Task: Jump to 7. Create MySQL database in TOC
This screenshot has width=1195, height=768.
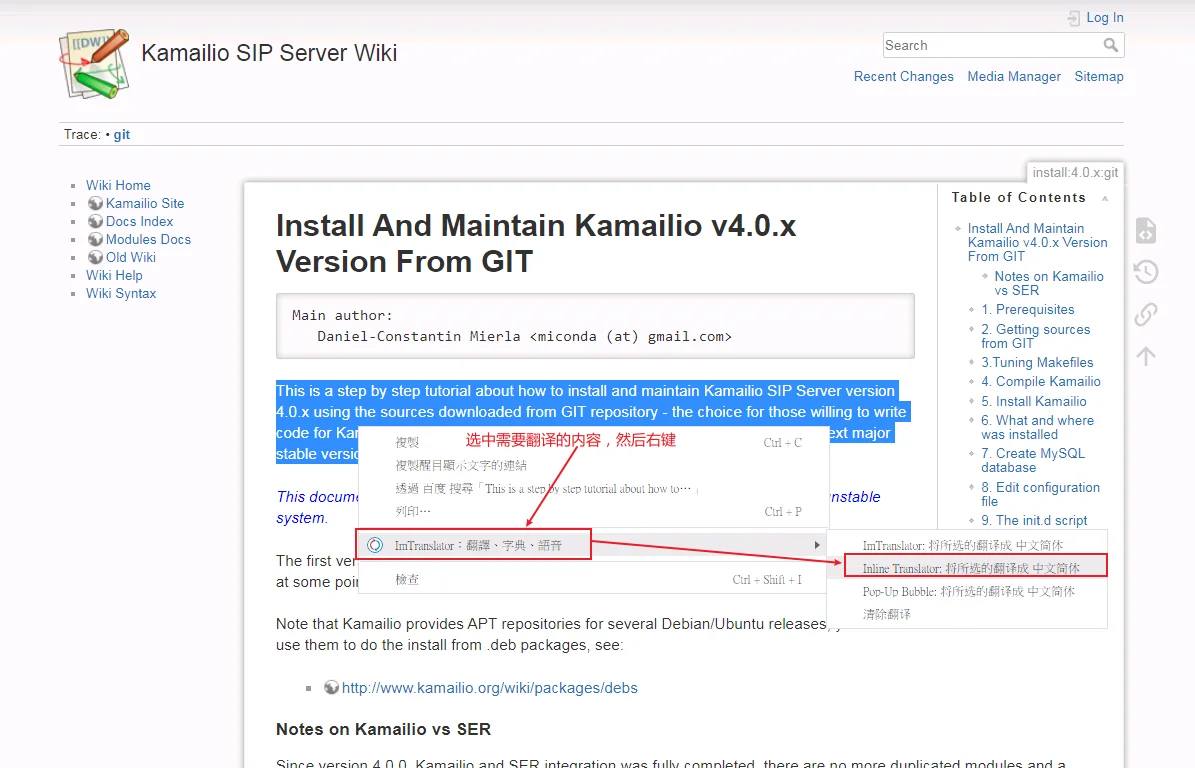Action: coord(1033,460)
